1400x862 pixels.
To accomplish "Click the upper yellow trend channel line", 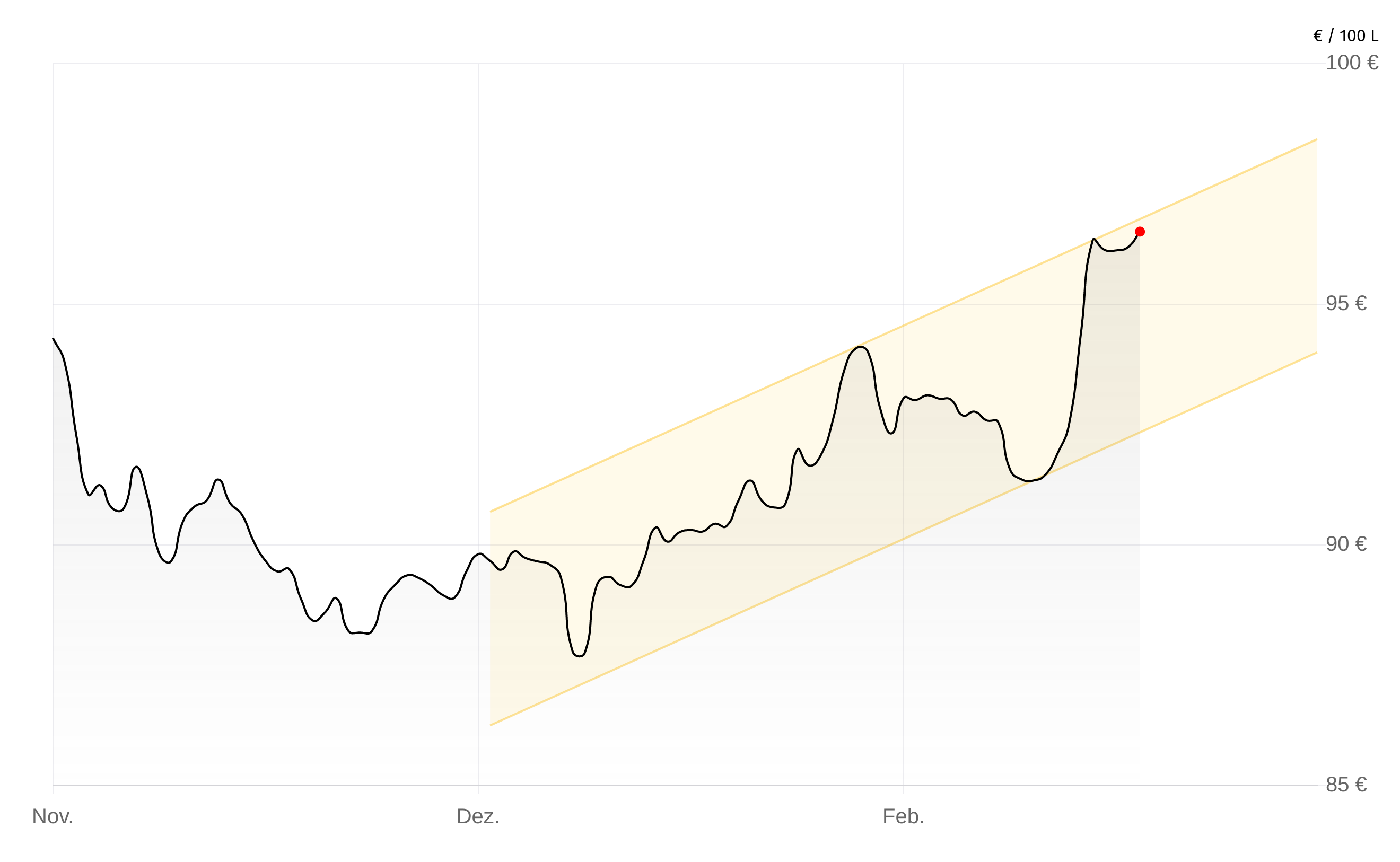I will pos(684,424).
